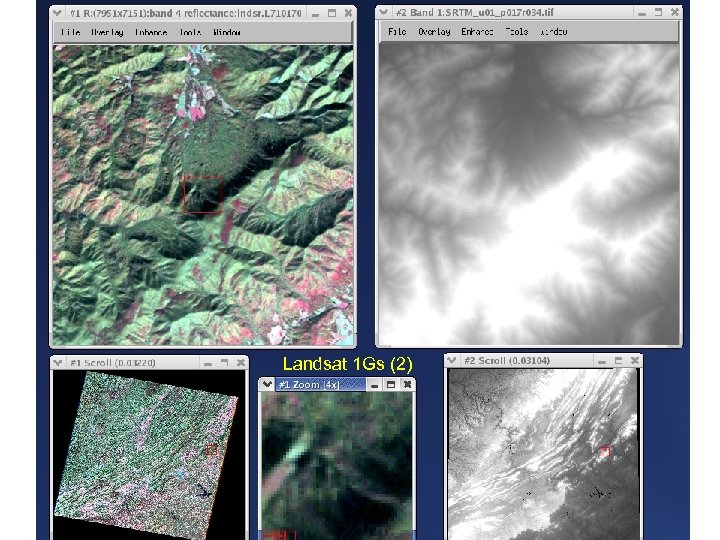Open Enhance menu in window #2 SRTM
The image size is (720, 540).
click(x=477, y=32)
